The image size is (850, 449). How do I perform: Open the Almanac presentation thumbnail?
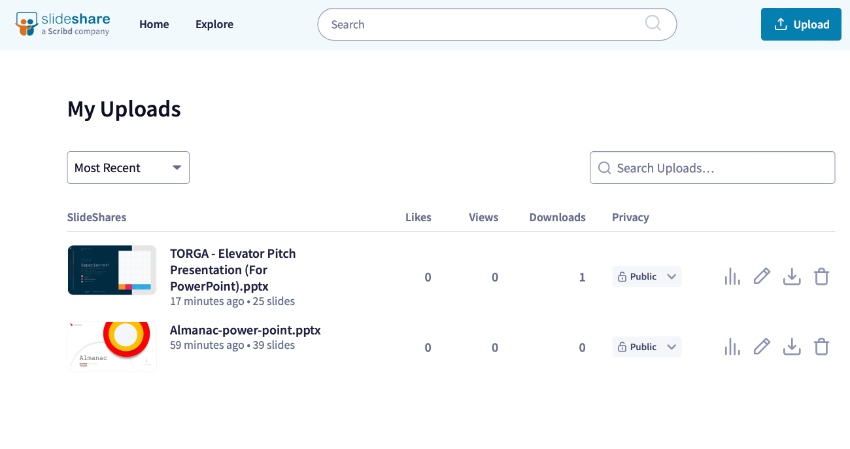point(112,347)
